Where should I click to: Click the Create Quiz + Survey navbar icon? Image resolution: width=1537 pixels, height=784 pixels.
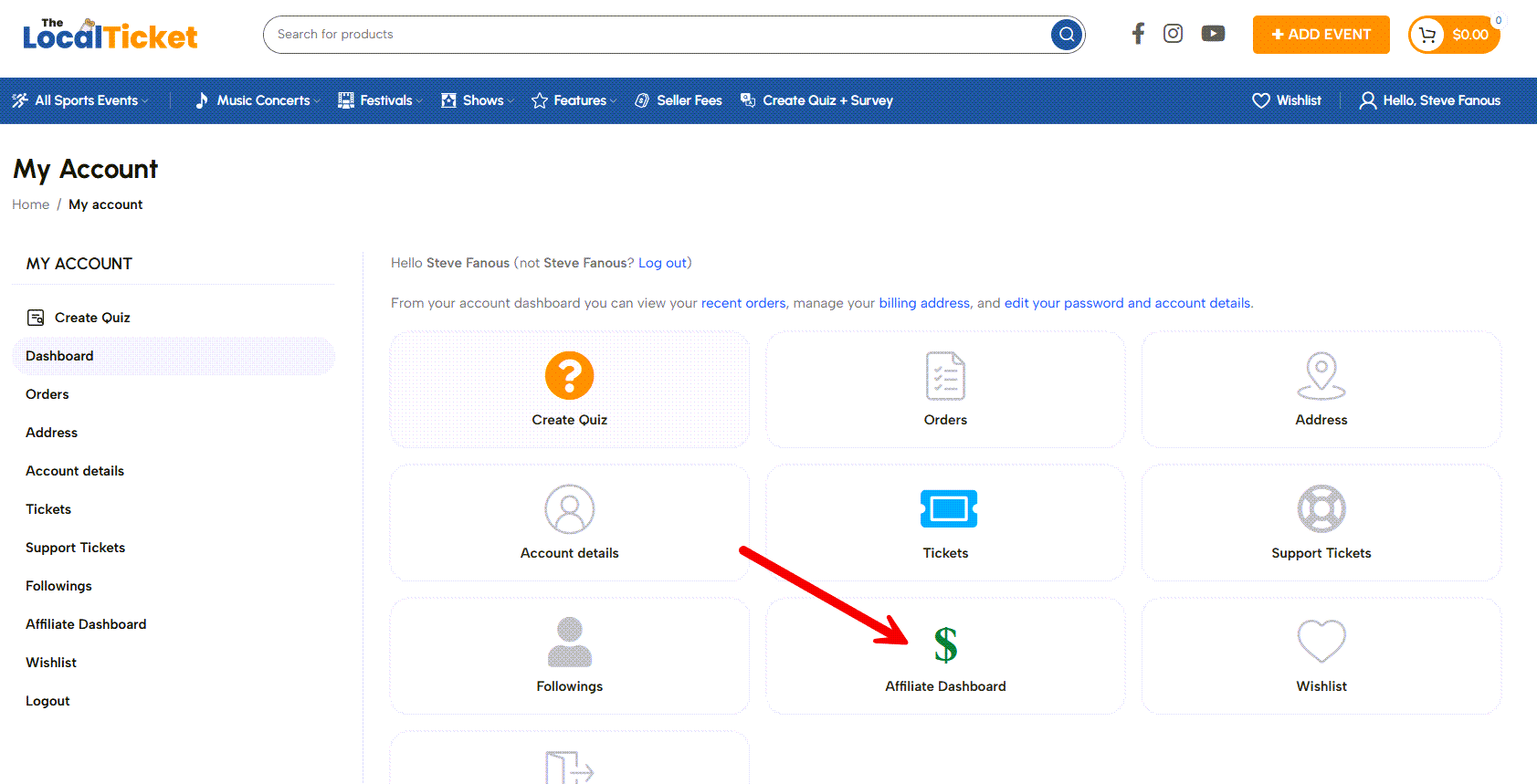click(748, 100)
